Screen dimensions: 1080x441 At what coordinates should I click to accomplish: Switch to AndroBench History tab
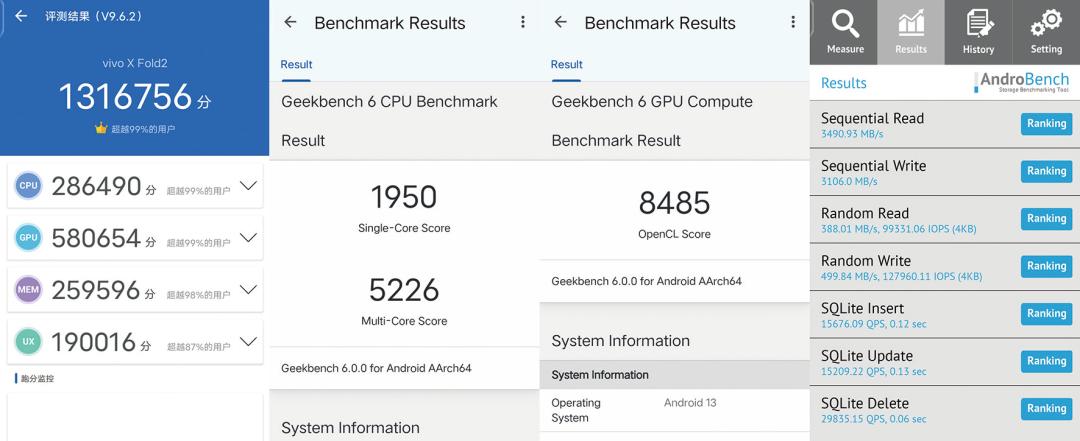(978, 31)
